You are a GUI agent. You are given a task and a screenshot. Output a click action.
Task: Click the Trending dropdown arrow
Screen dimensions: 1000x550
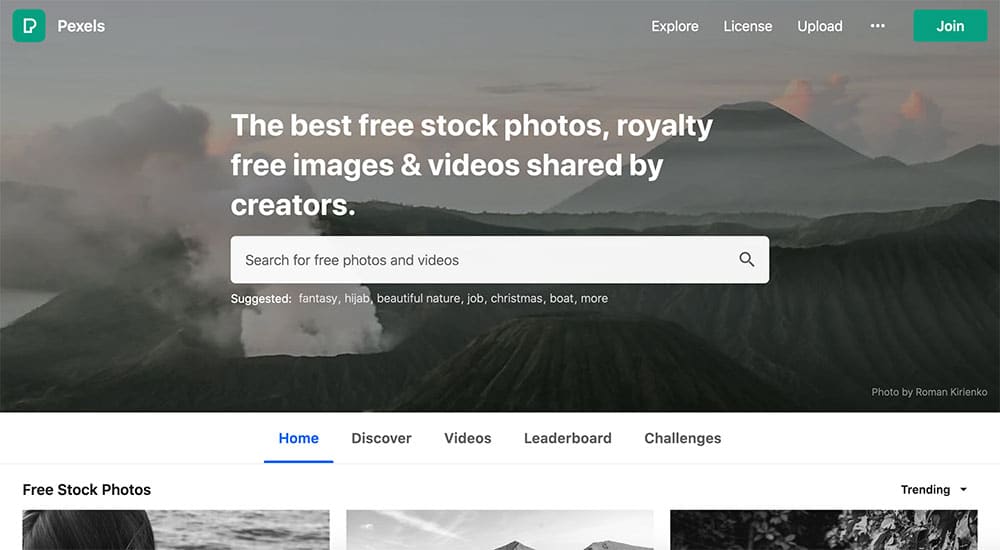pyautogui.click(x=963, y=490)
